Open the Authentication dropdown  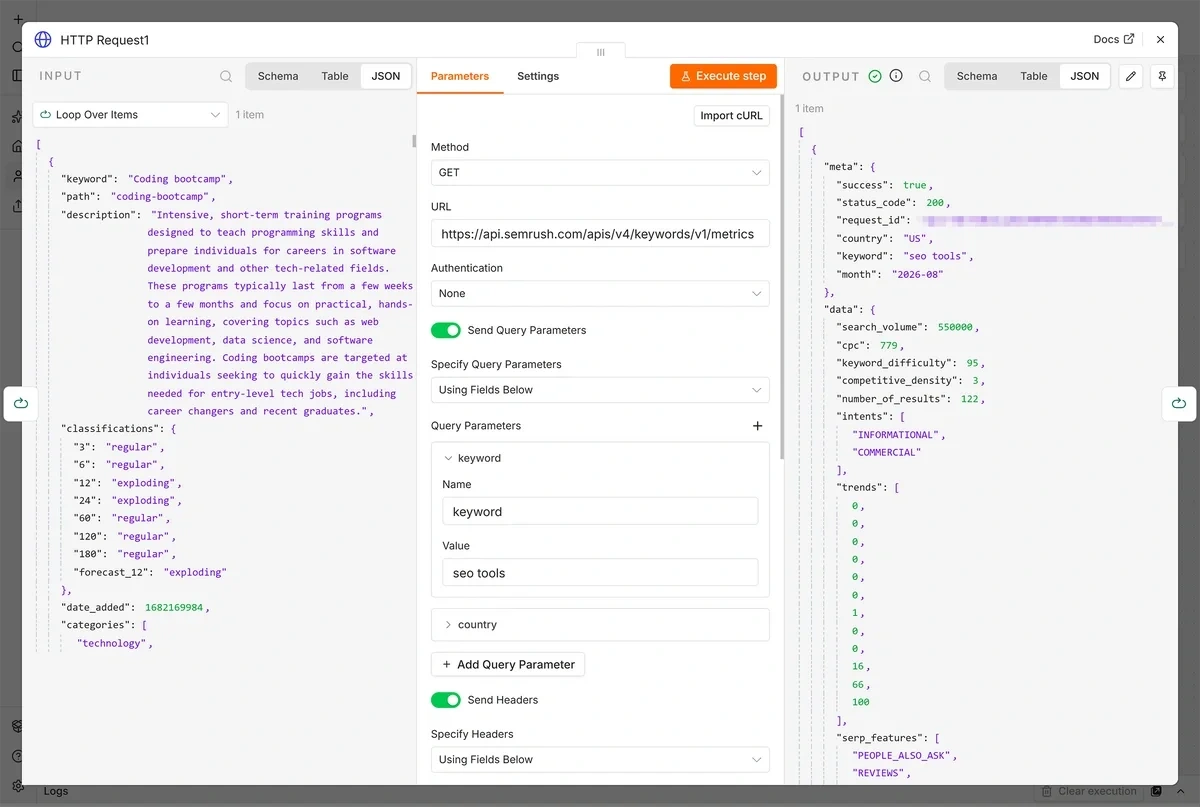coord(600,294)
